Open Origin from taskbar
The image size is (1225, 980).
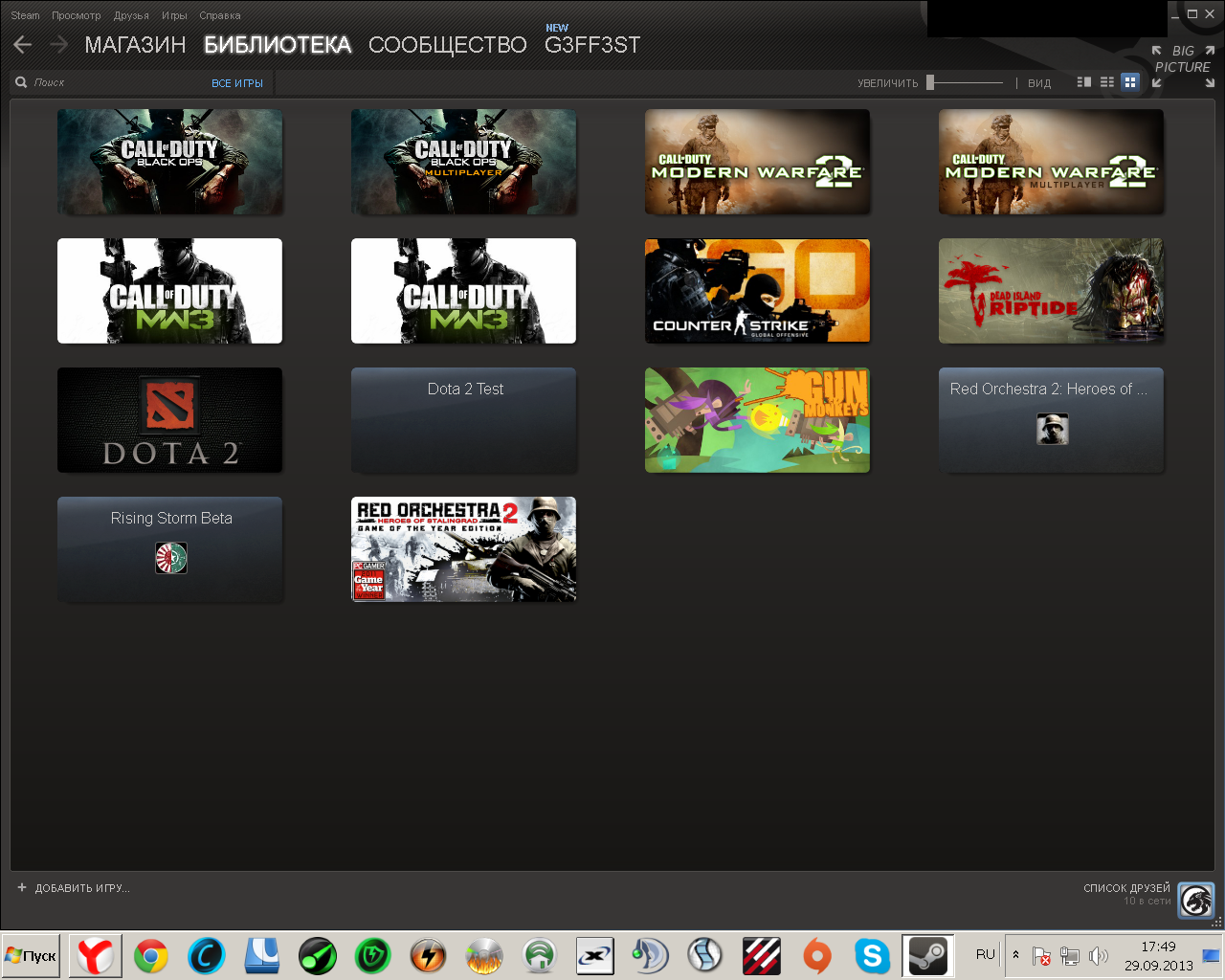pos(816,955)
